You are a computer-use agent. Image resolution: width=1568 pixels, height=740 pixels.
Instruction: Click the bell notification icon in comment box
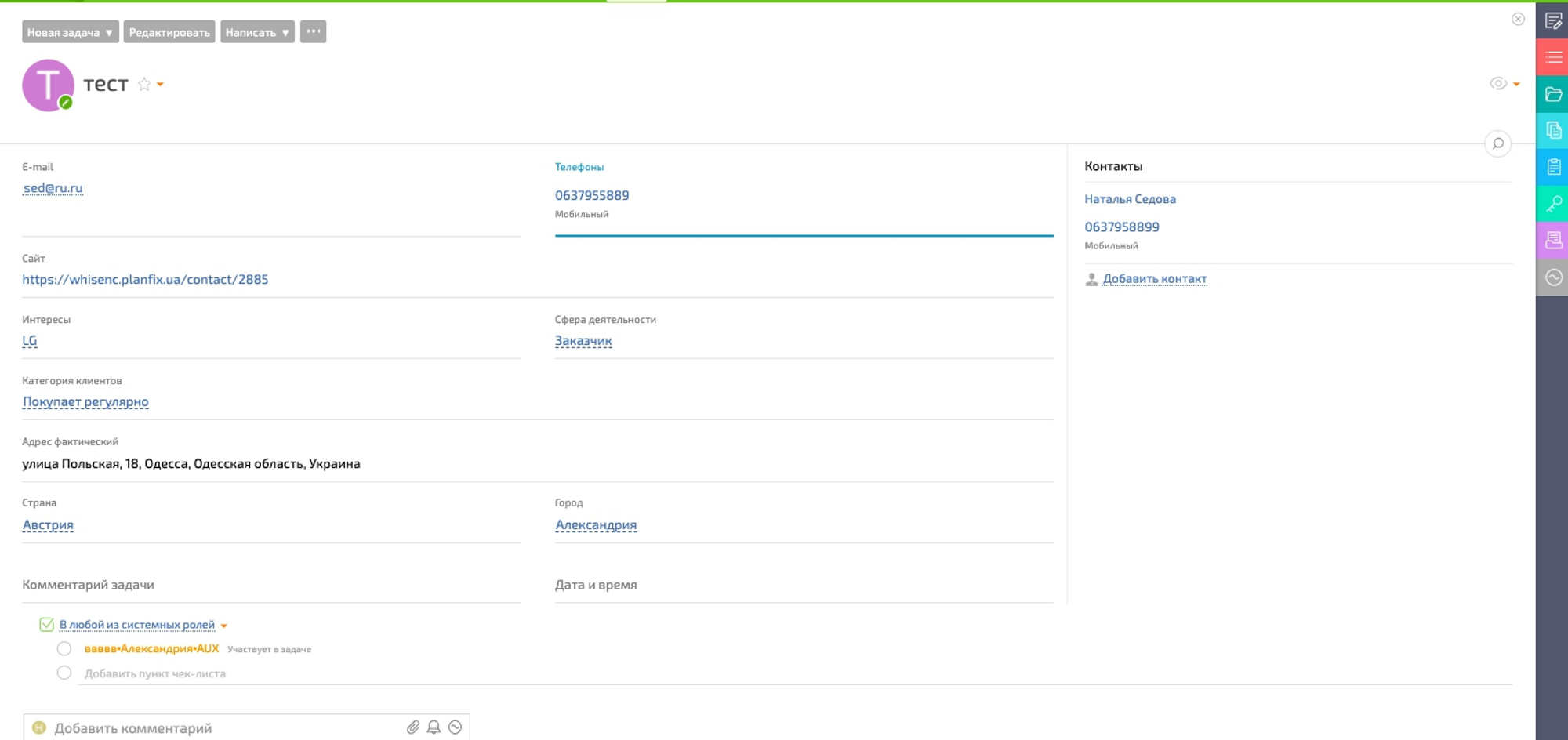click(x=434, y=727)
